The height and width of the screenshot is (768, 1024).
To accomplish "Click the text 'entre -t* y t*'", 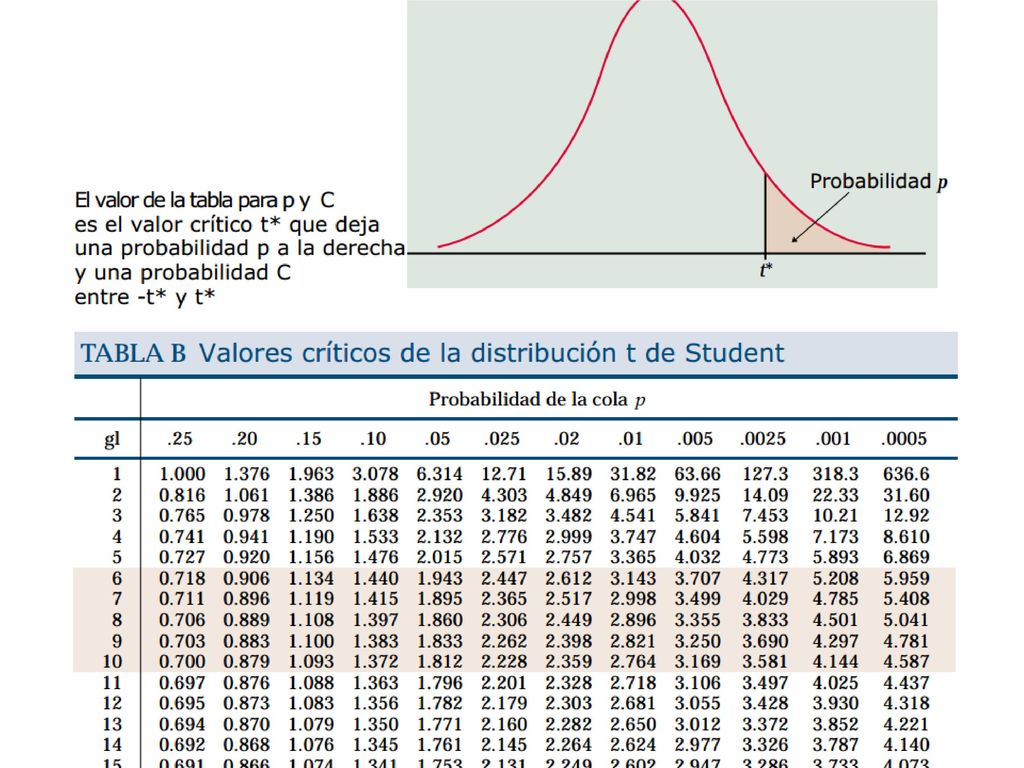I will click(145, 297).
